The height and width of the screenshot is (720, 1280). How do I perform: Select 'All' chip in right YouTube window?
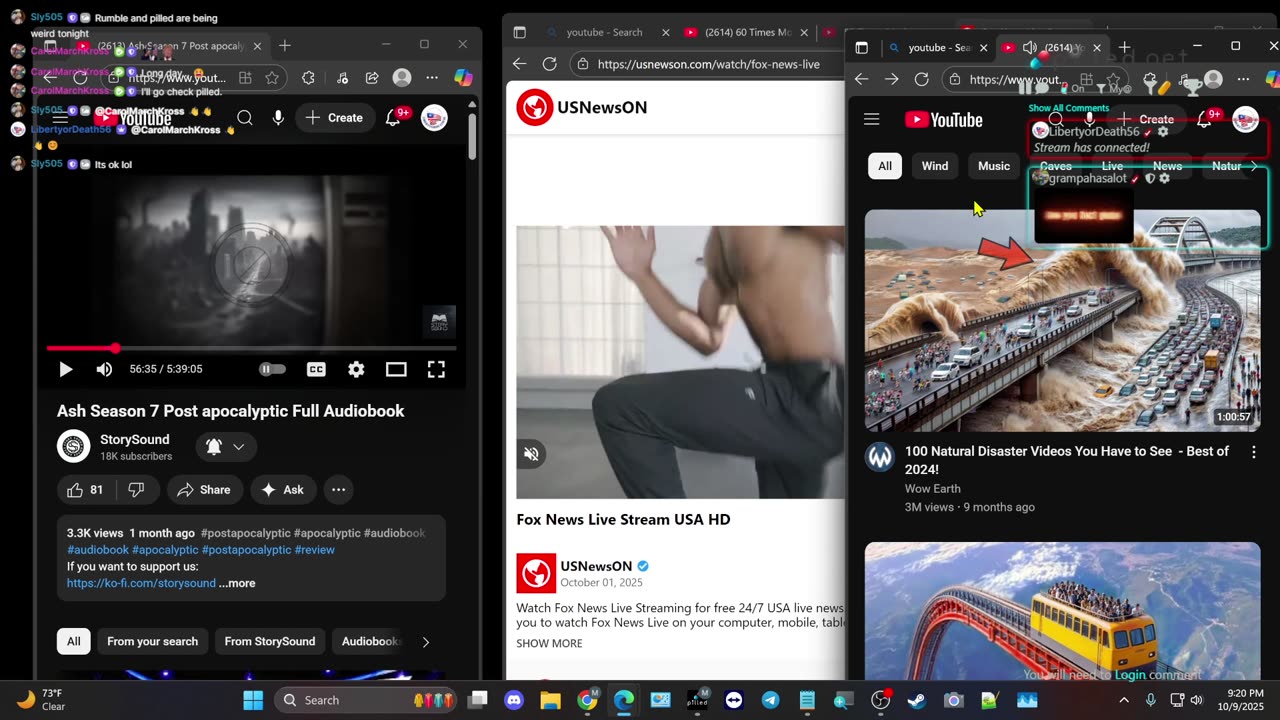885,166
